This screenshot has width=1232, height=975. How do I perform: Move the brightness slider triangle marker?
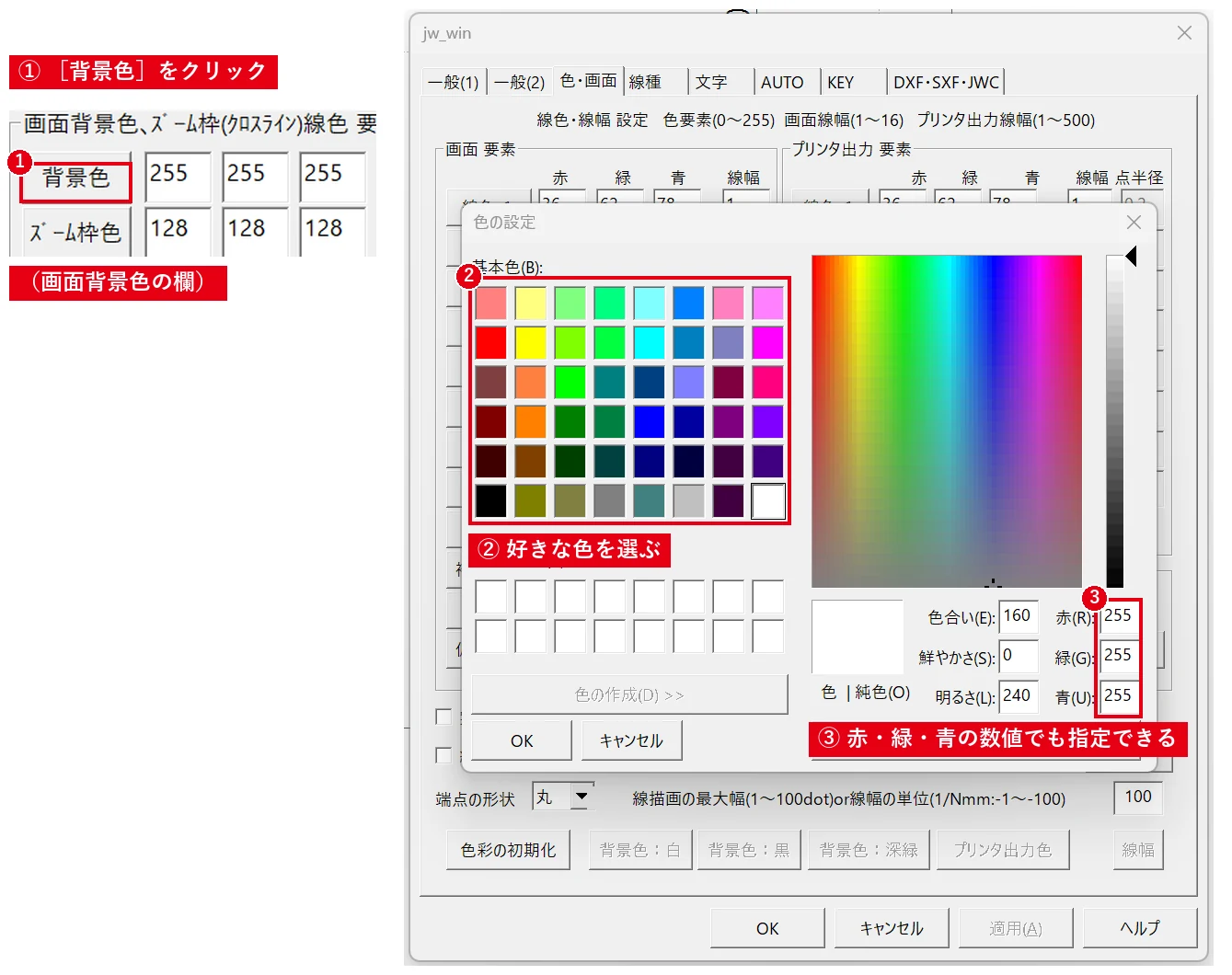1131,256
